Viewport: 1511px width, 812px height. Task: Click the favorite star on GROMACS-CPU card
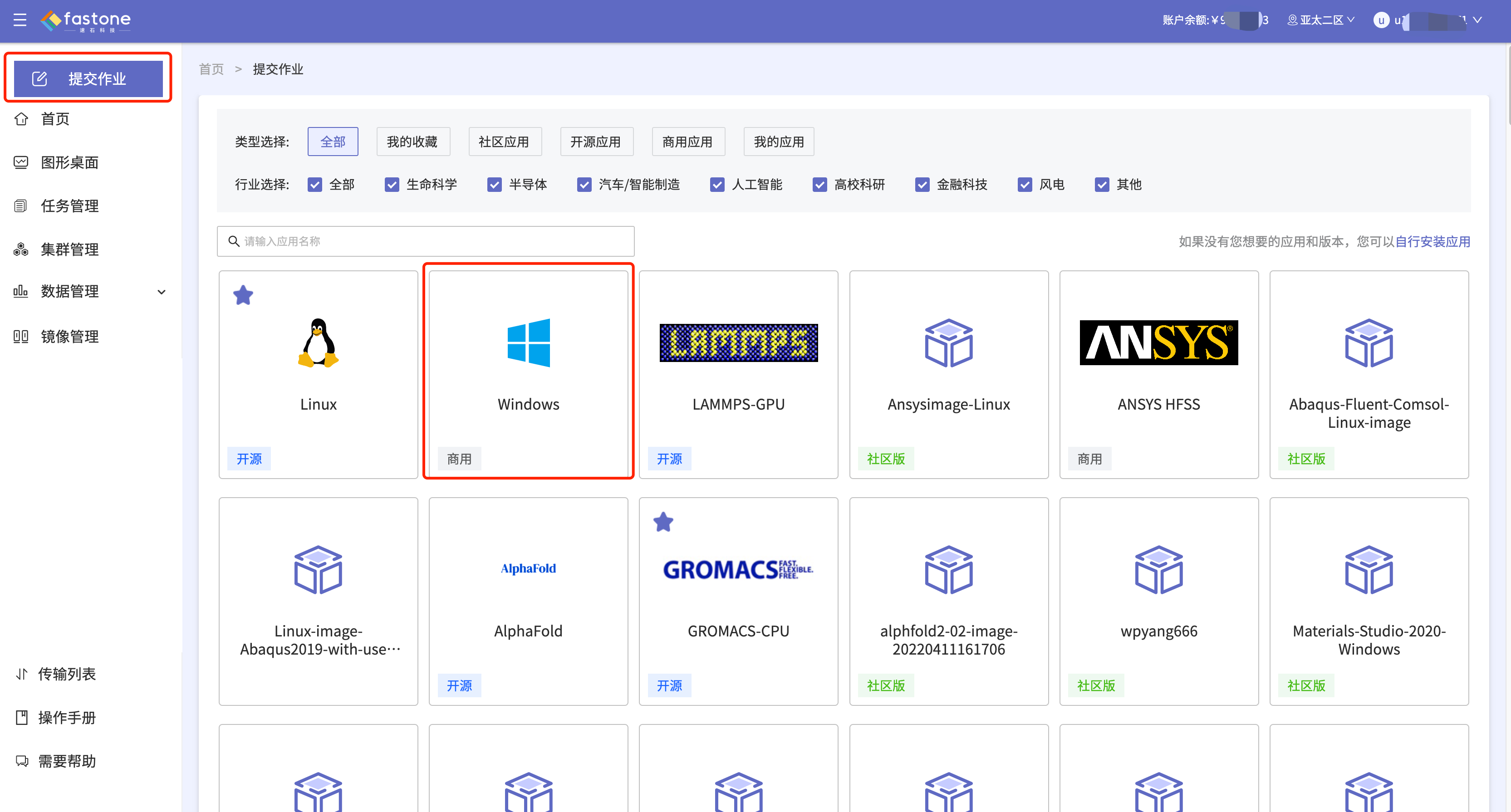tap(663, 522)
